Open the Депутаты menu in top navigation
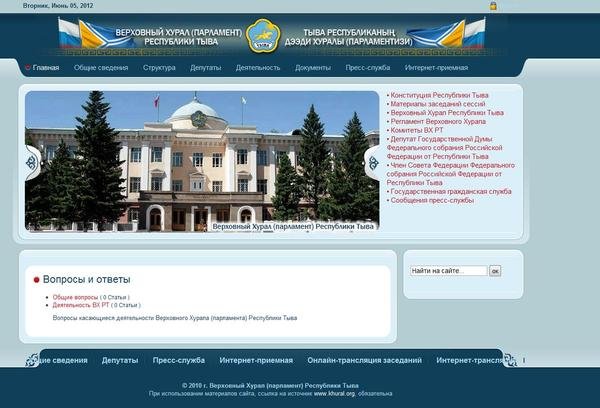The width and height of the screenshot is (600, 408). pyautogui.click(x=205, y=68)
